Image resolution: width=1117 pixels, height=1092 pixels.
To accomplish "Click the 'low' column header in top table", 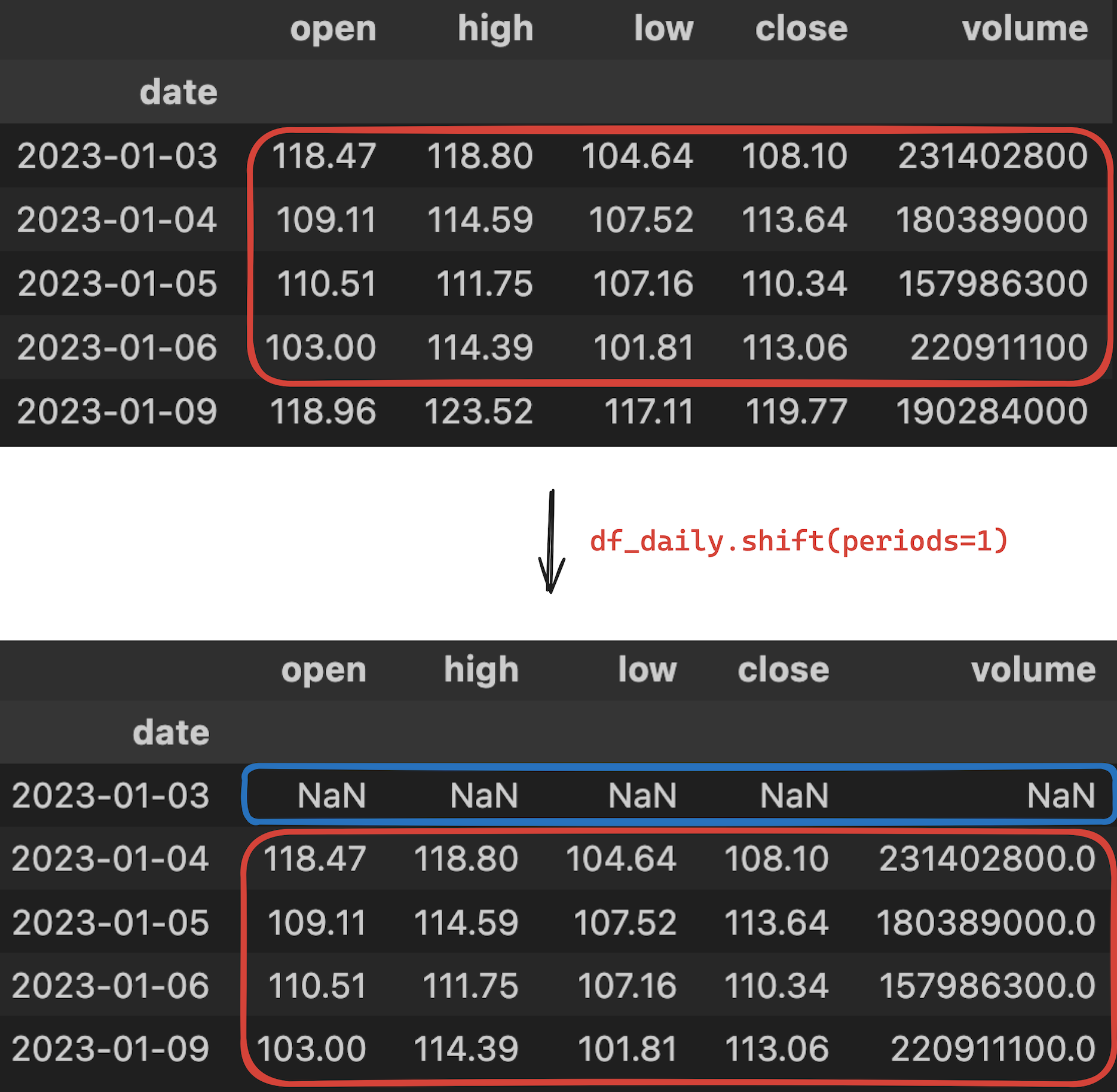I will (x=663, y=28).
